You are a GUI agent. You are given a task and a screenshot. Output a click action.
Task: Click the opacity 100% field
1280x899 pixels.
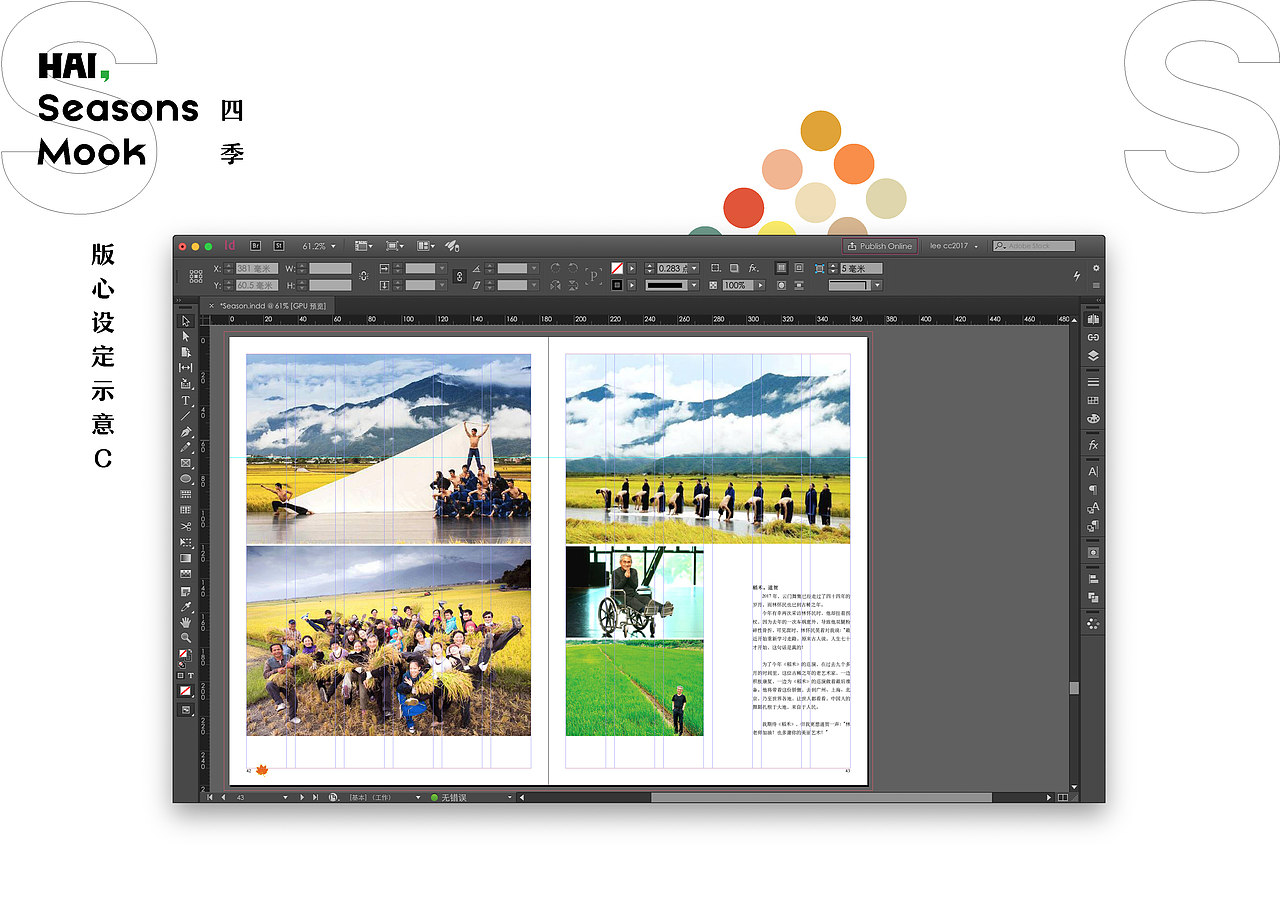coord(736,285)
